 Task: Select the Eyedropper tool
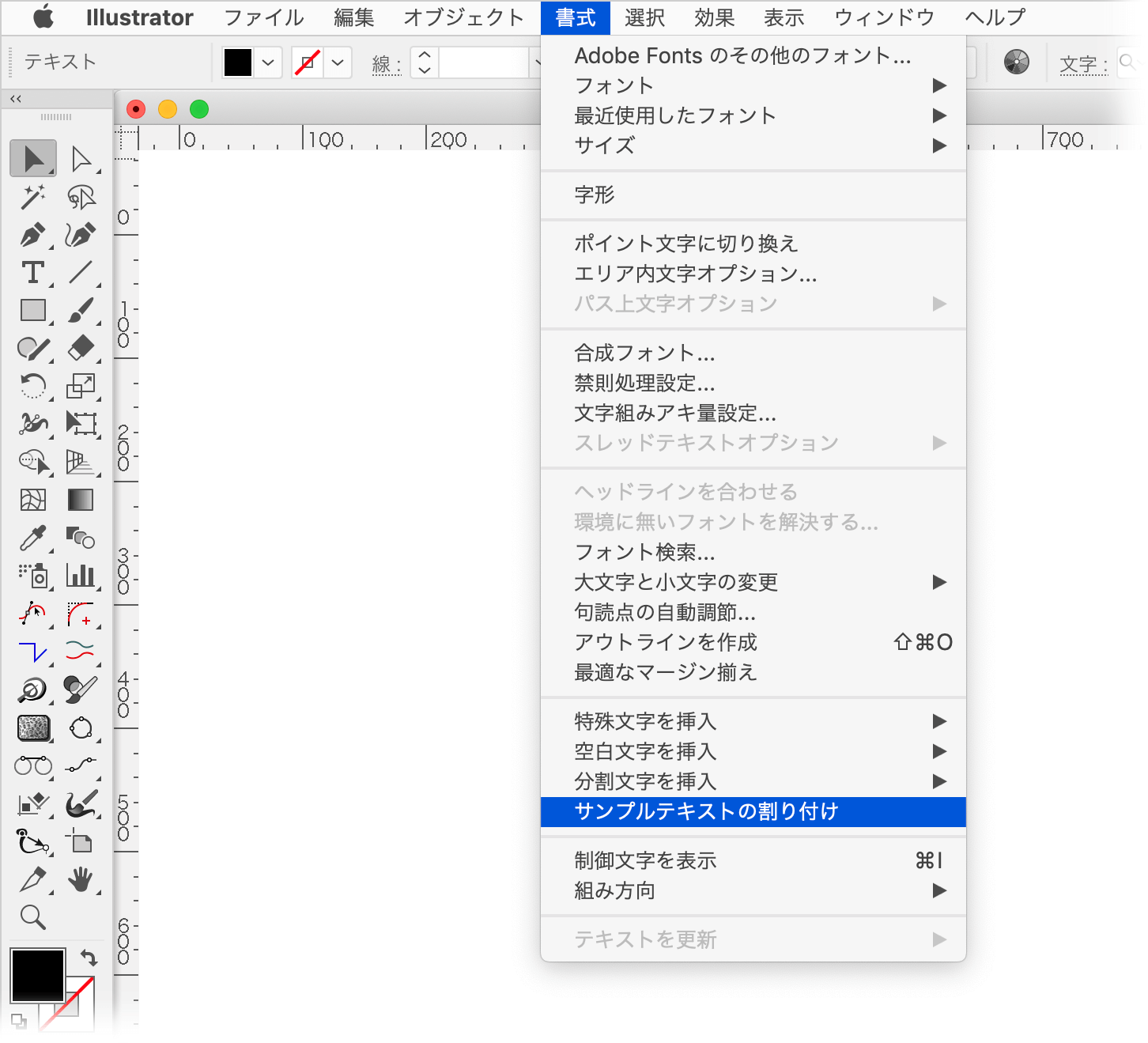tap(33, 538)
